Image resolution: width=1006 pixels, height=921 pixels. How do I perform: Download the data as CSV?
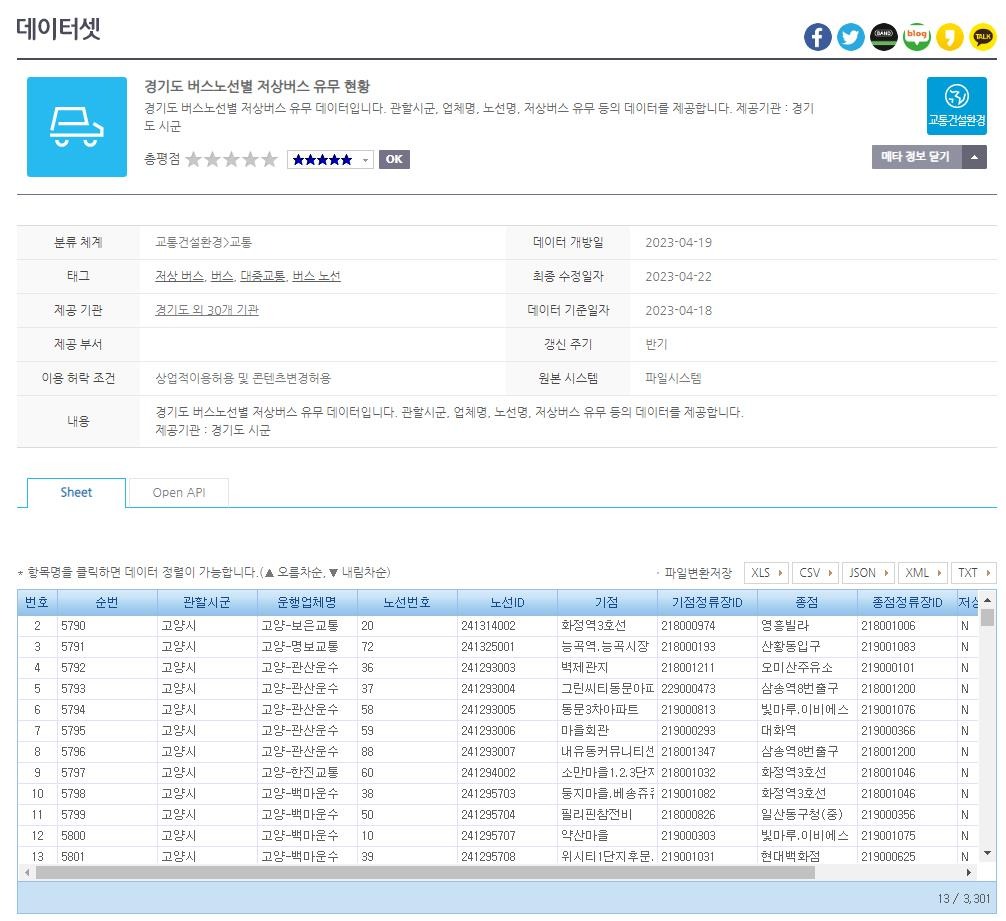coord(815,573)
